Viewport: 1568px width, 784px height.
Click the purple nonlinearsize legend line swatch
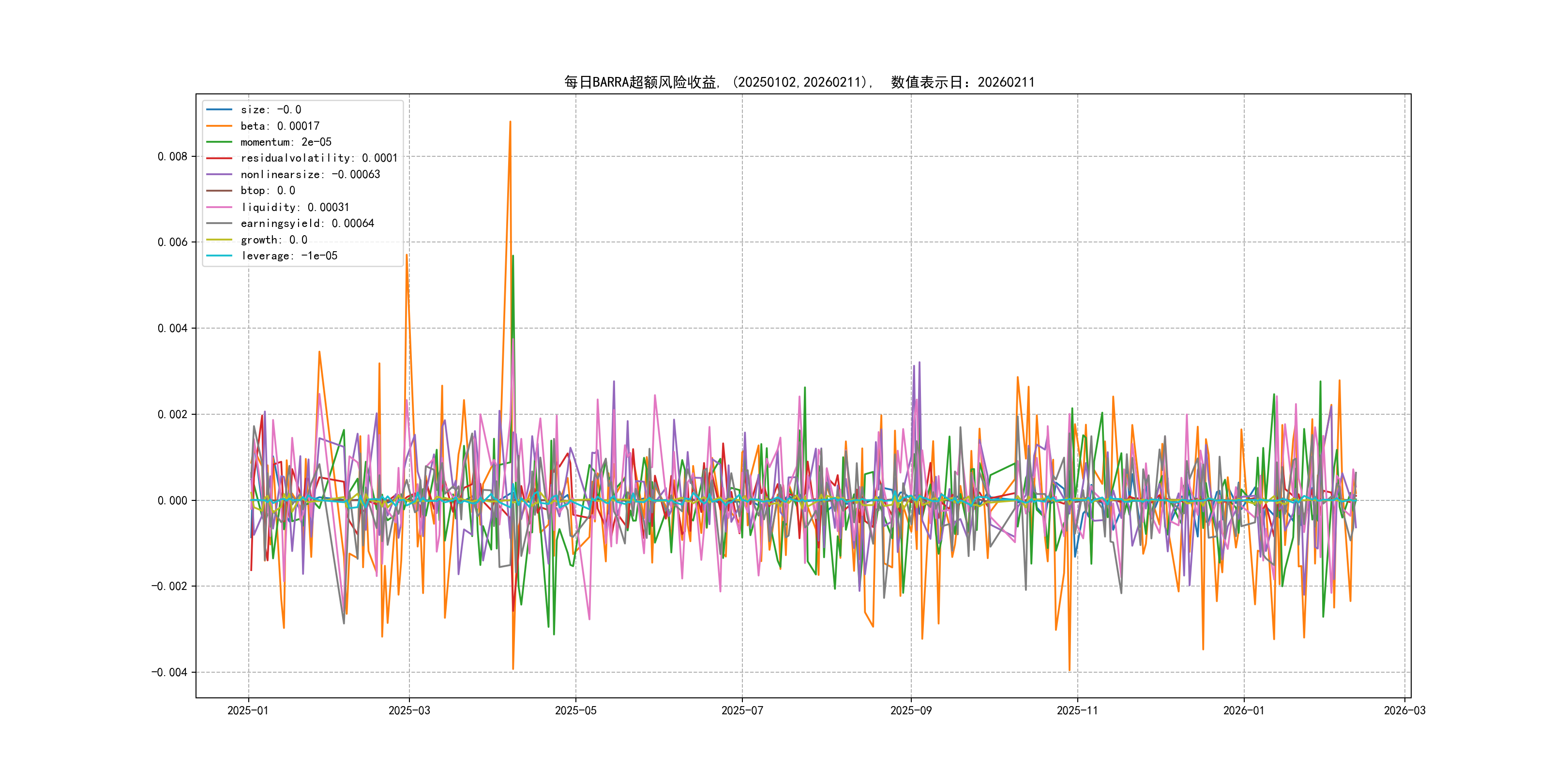pos(219,175)
